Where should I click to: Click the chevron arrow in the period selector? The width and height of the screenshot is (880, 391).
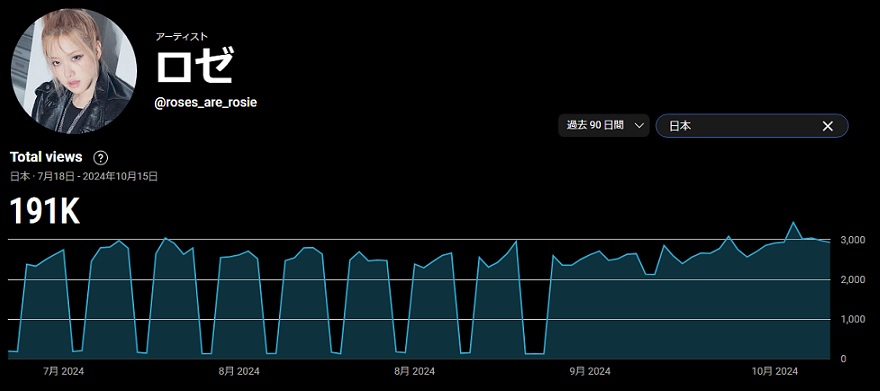point(639,126)
